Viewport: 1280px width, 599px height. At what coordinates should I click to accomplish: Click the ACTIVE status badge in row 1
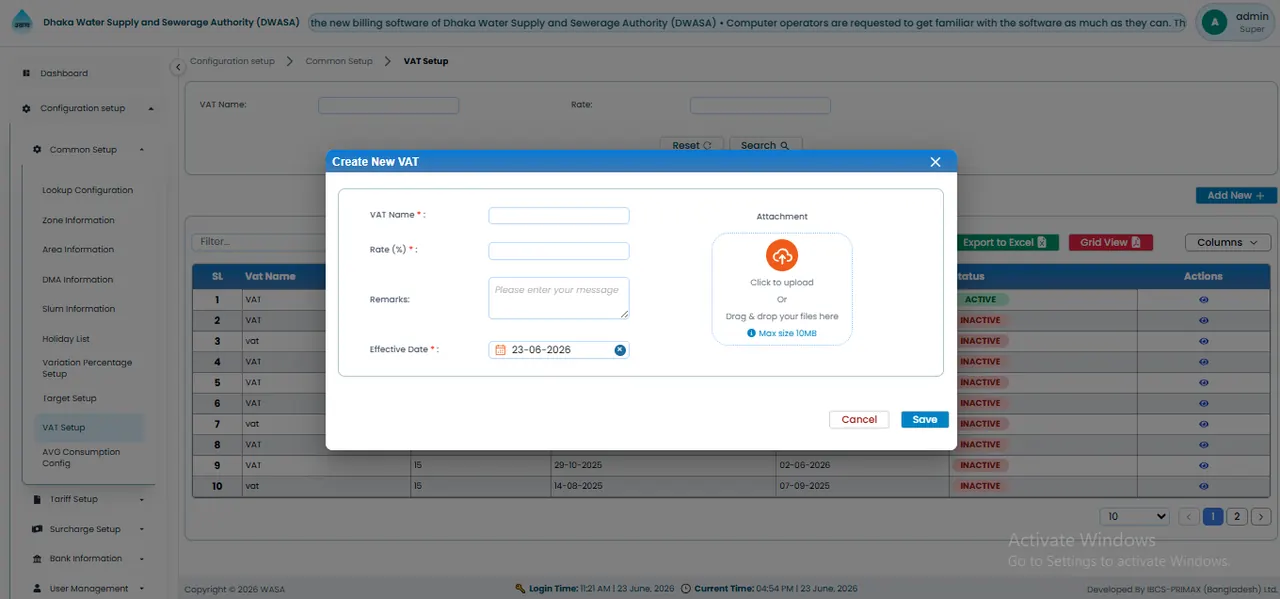tap(980, 300)
